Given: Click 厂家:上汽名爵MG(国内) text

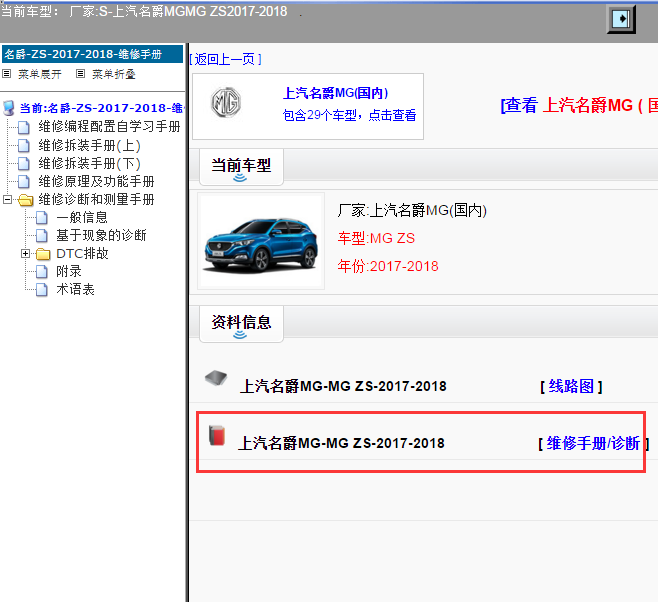Looking at the screenshot, I should tap(412, 210).
